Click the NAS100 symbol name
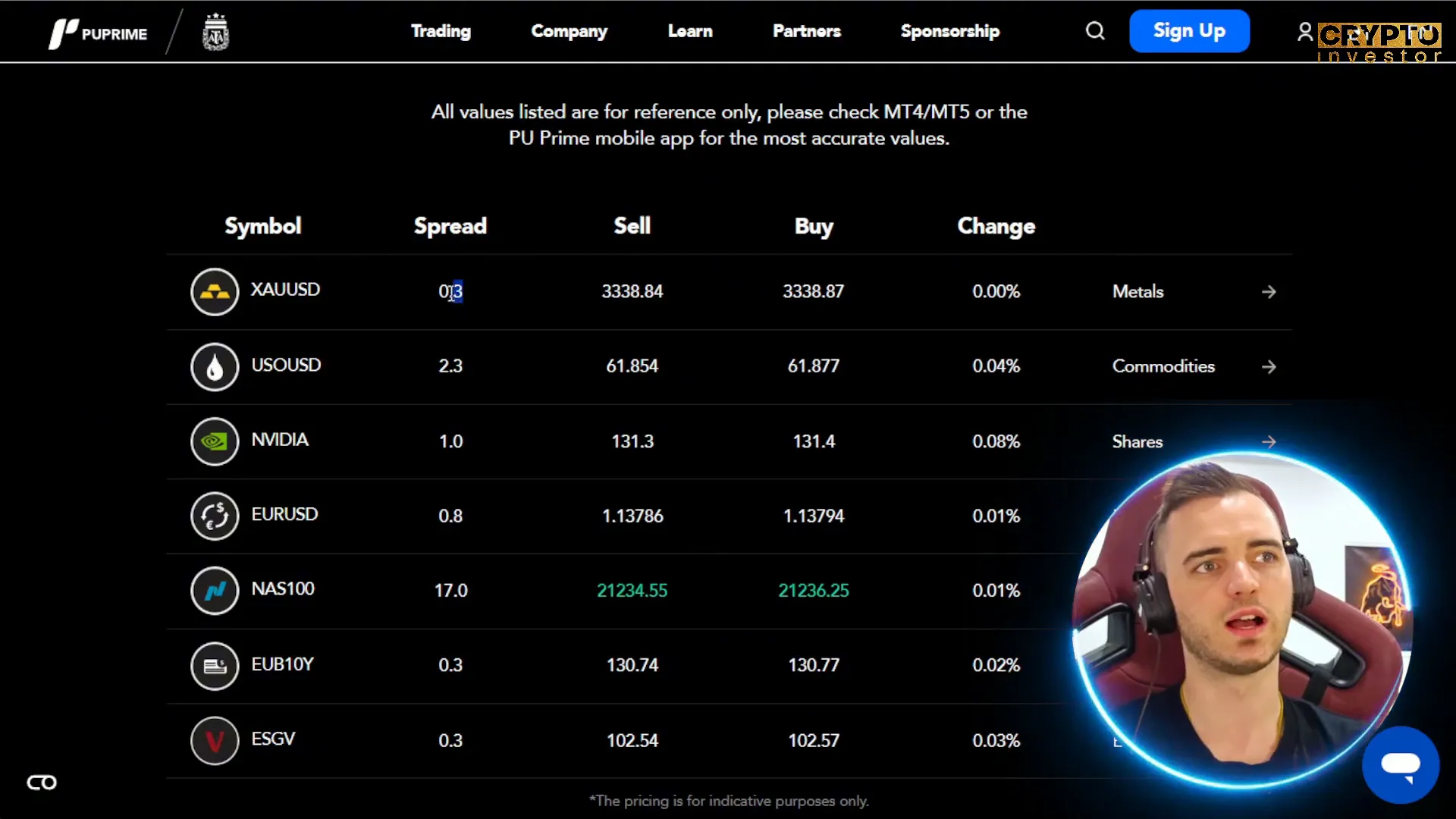Image resolution: width=1456 pixels, height=819 pixels. coord(283,588)
